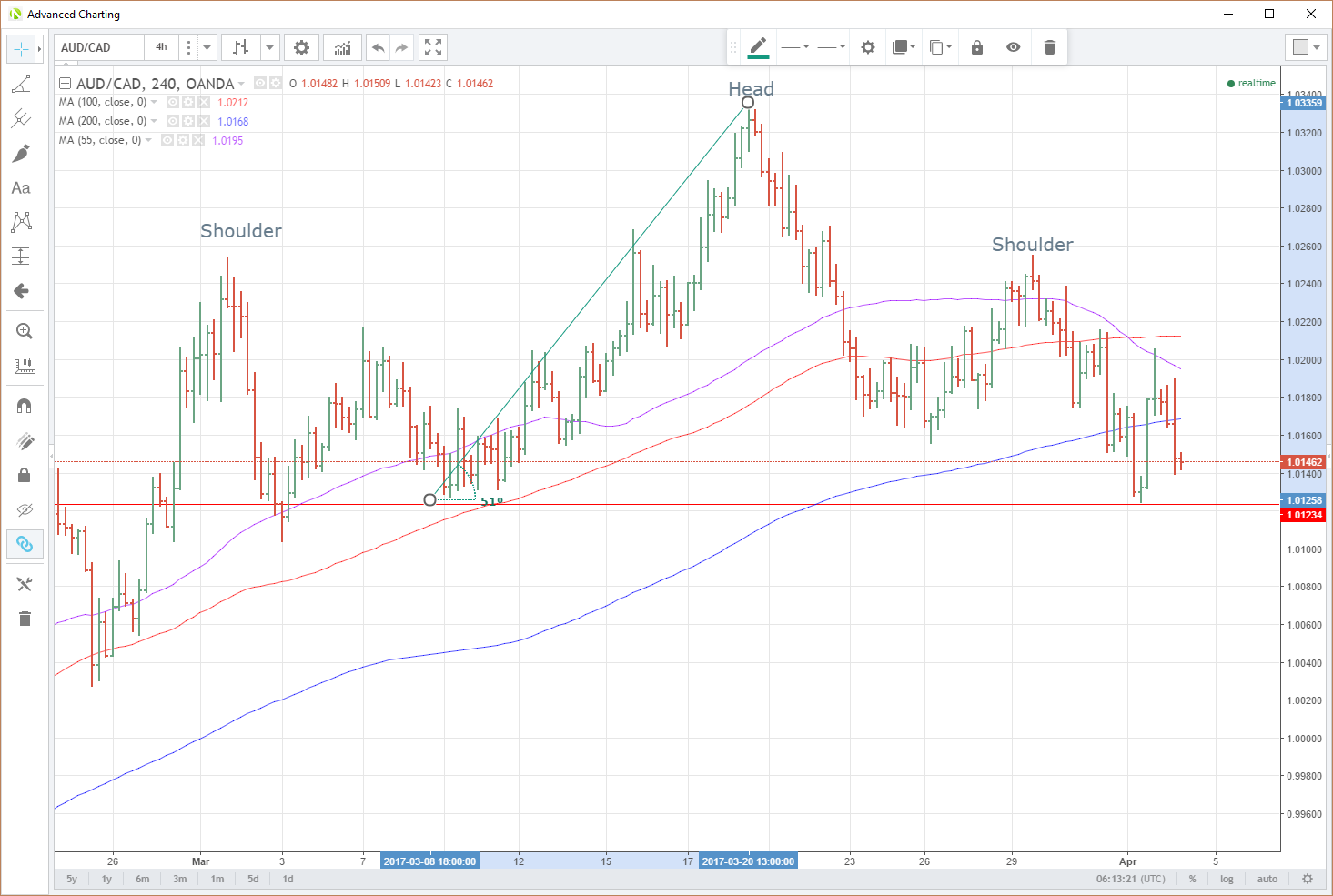Open the crossed wrench tools icon
The image size is (1333, 896).
tap(25, 584)
